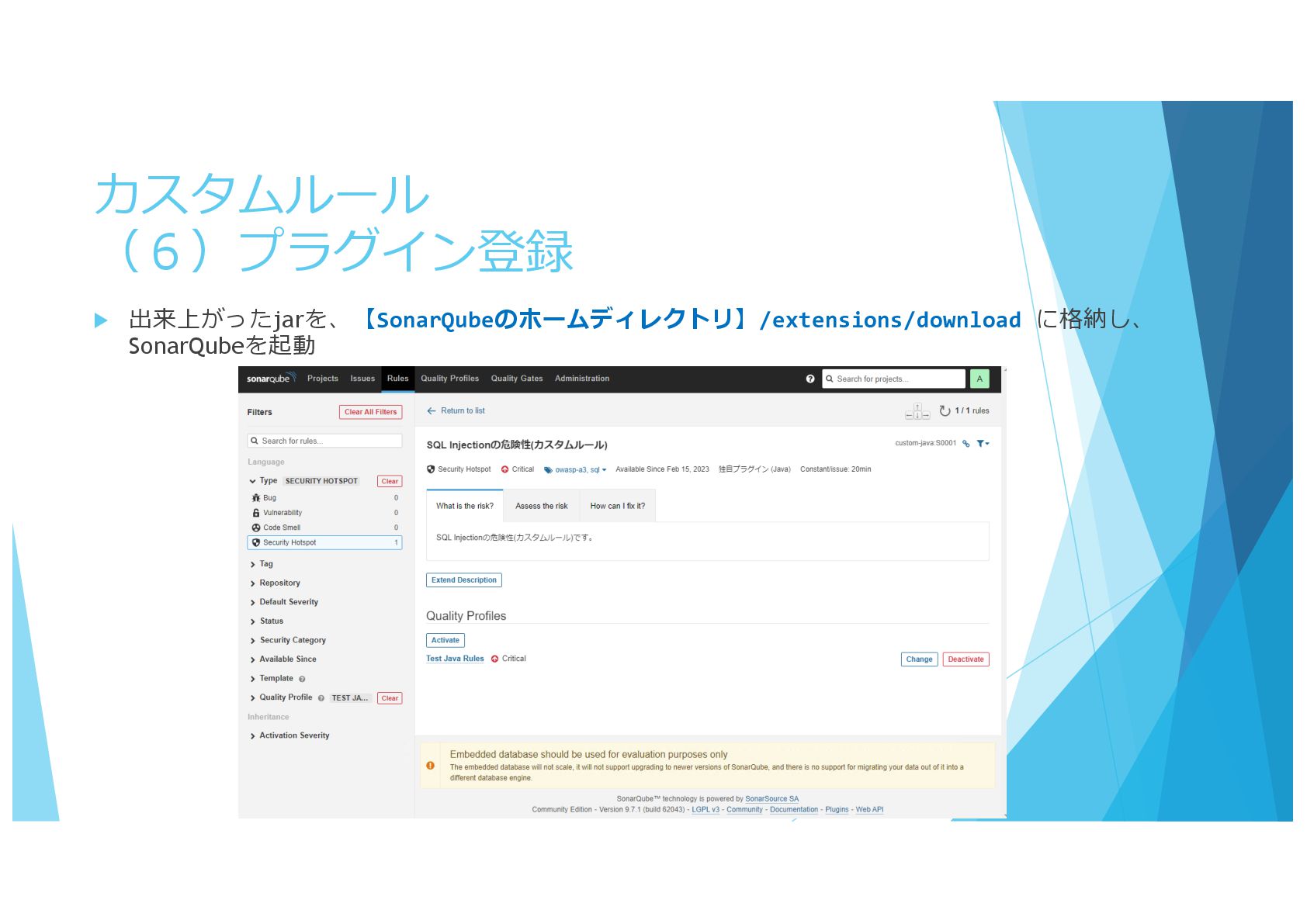The width and height of the screenshot is (1307, 924).
Task: Open the LGPL v3 footer link
Action: point(706,810)
